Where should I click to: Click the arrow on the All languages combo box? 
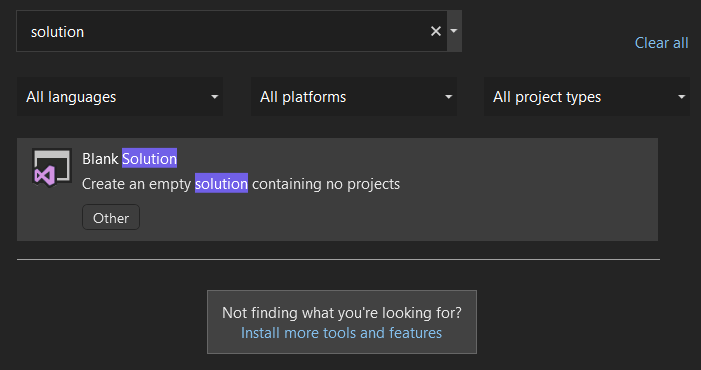click(215, 97)
